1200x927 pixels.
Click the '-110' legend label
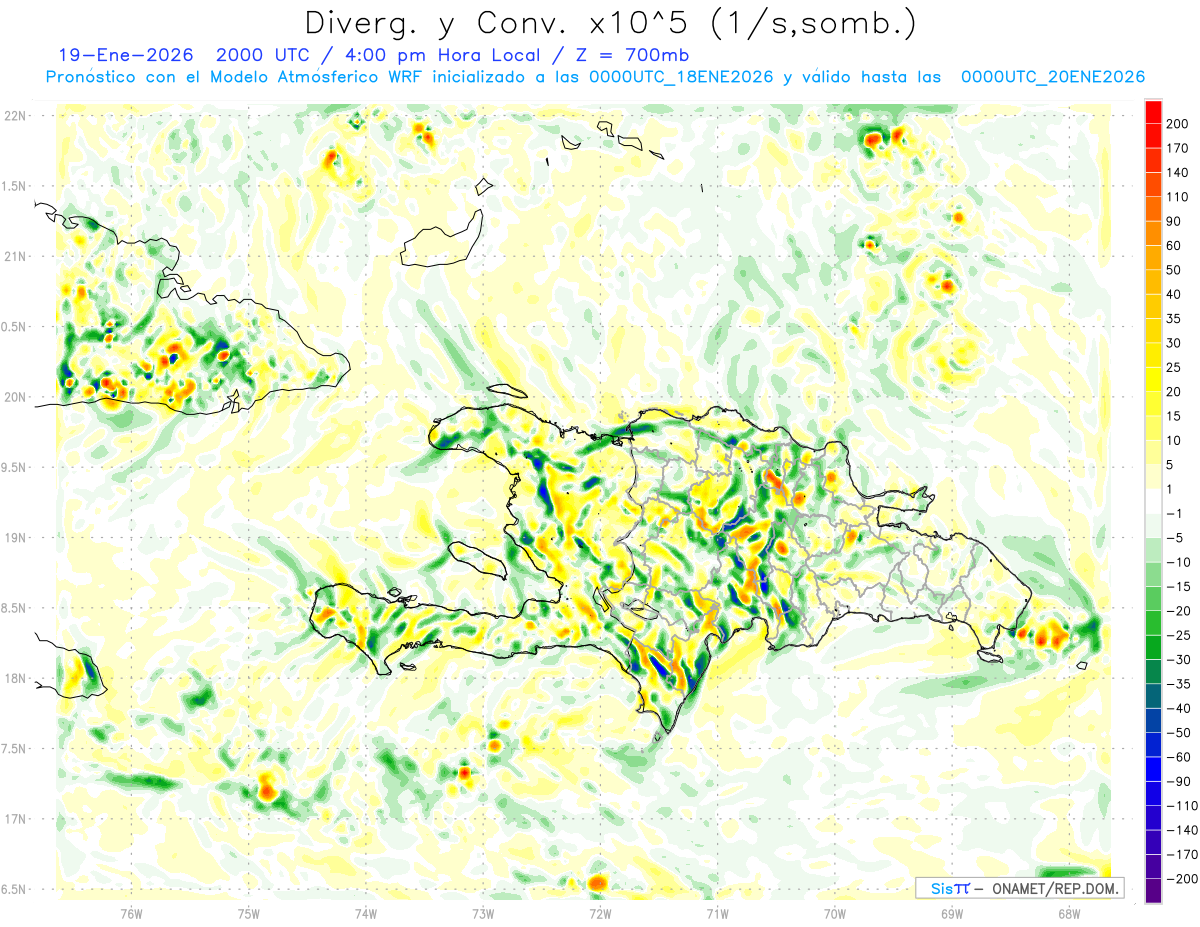pos(1182,805)
